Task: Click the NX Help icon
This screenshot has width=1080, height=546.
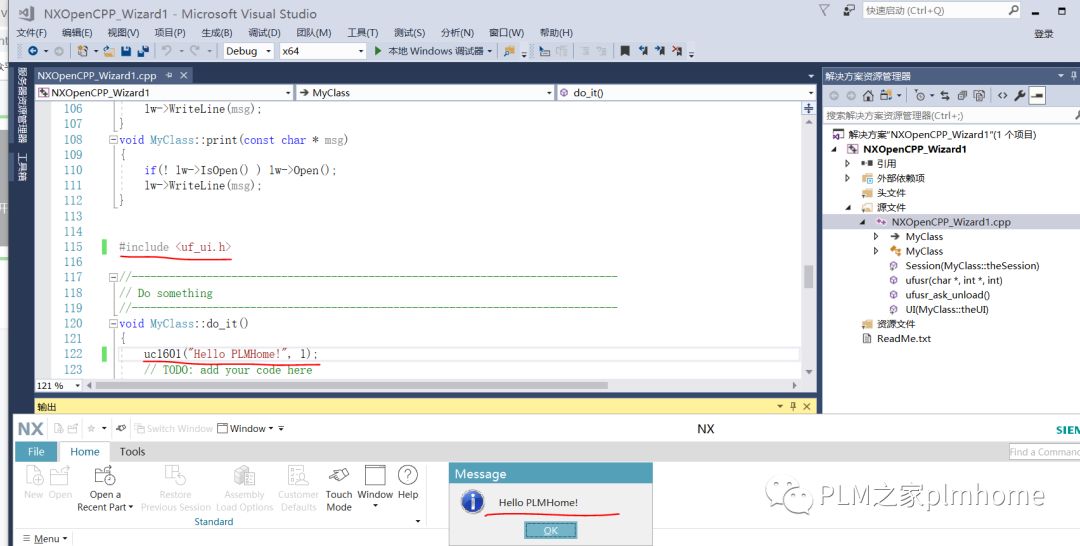Action: point(408,475)
